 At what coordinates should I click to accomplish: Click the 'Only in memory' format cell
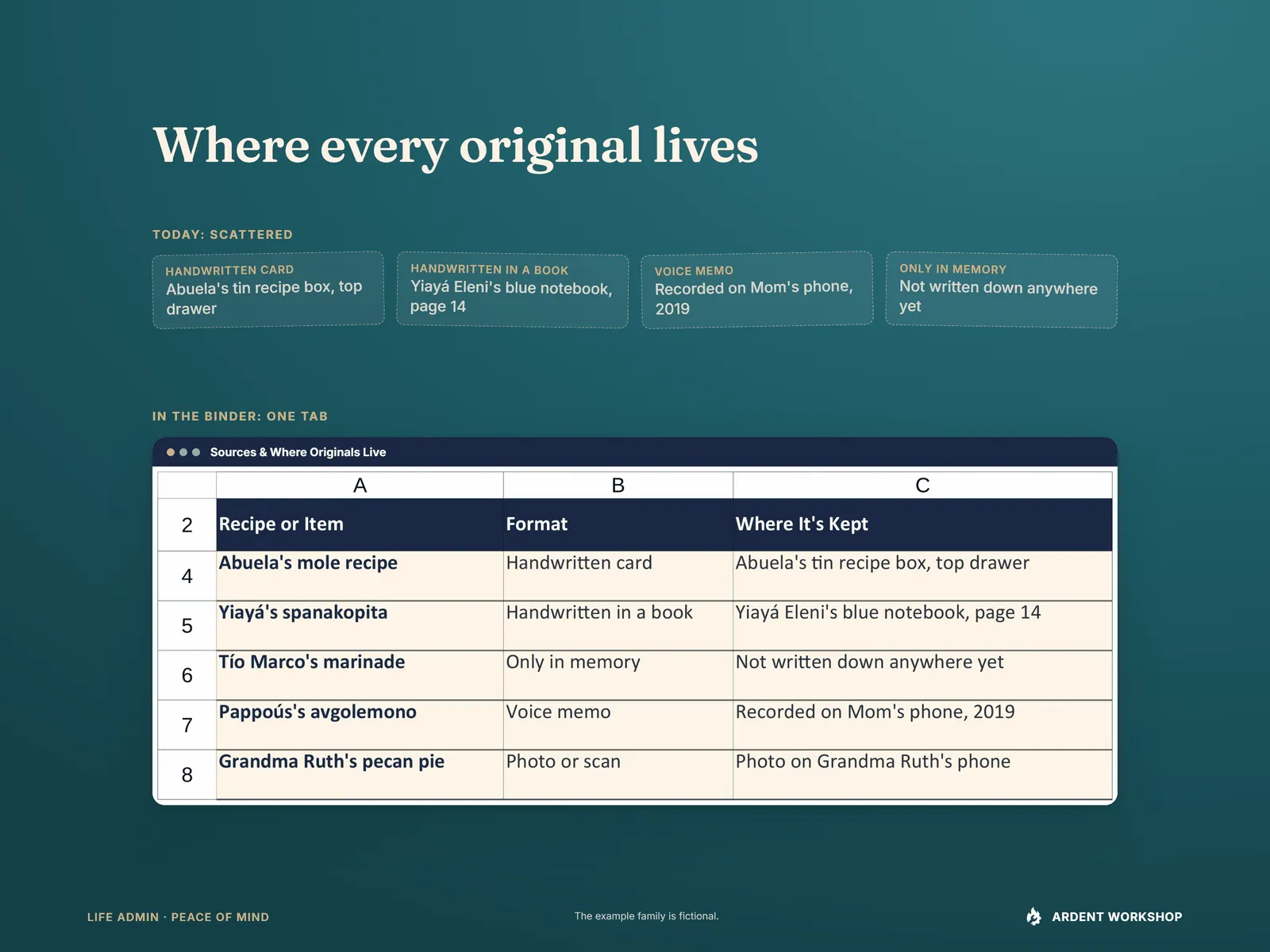click(618, 675)
